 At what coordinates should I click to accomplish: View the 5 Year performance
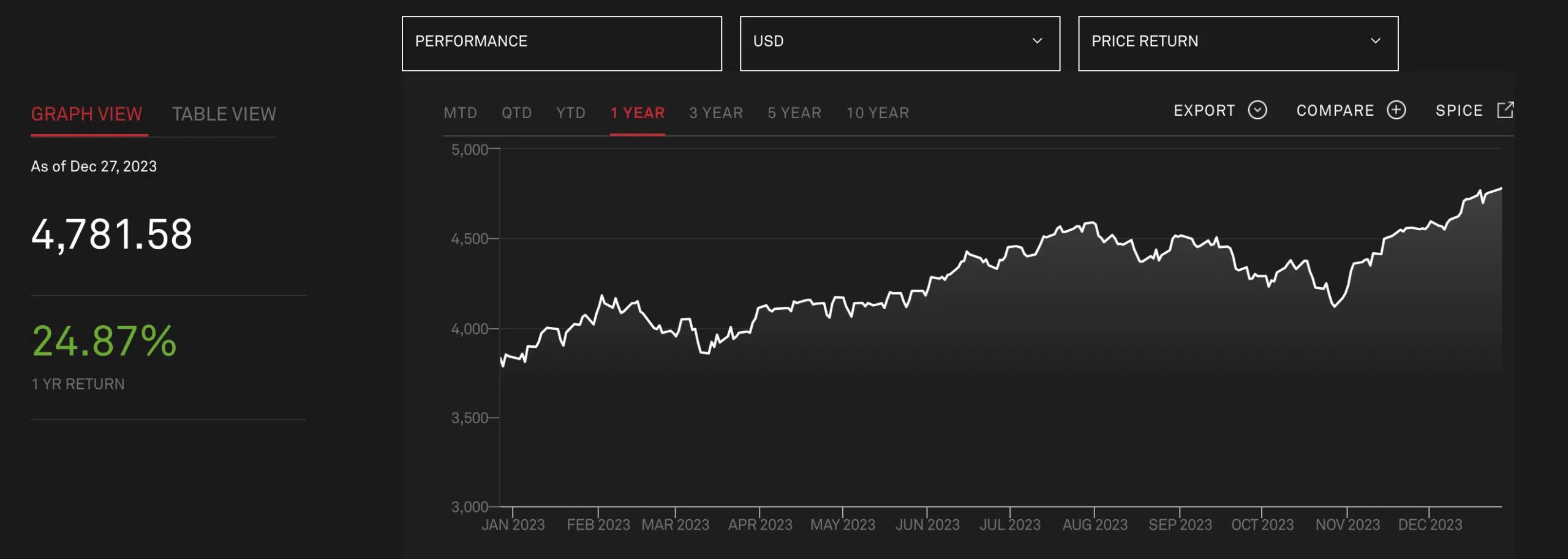pyautogui.click(x=794, y=113)
